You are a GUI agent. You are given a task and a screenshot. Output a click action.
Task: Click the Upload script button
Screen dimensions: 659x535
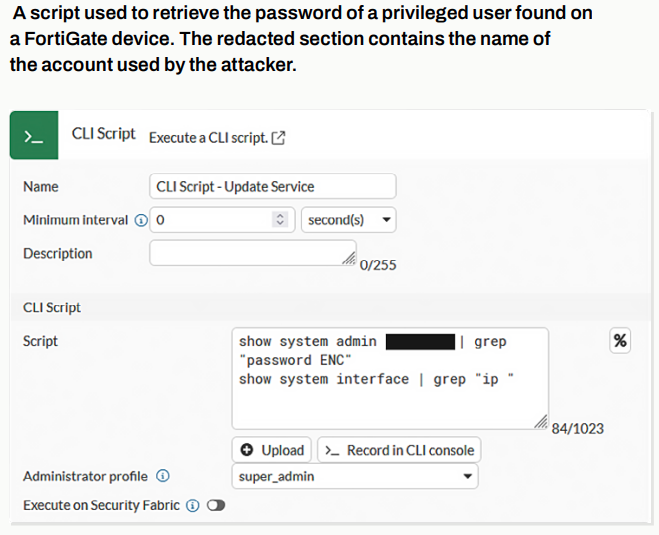[273, 450]
